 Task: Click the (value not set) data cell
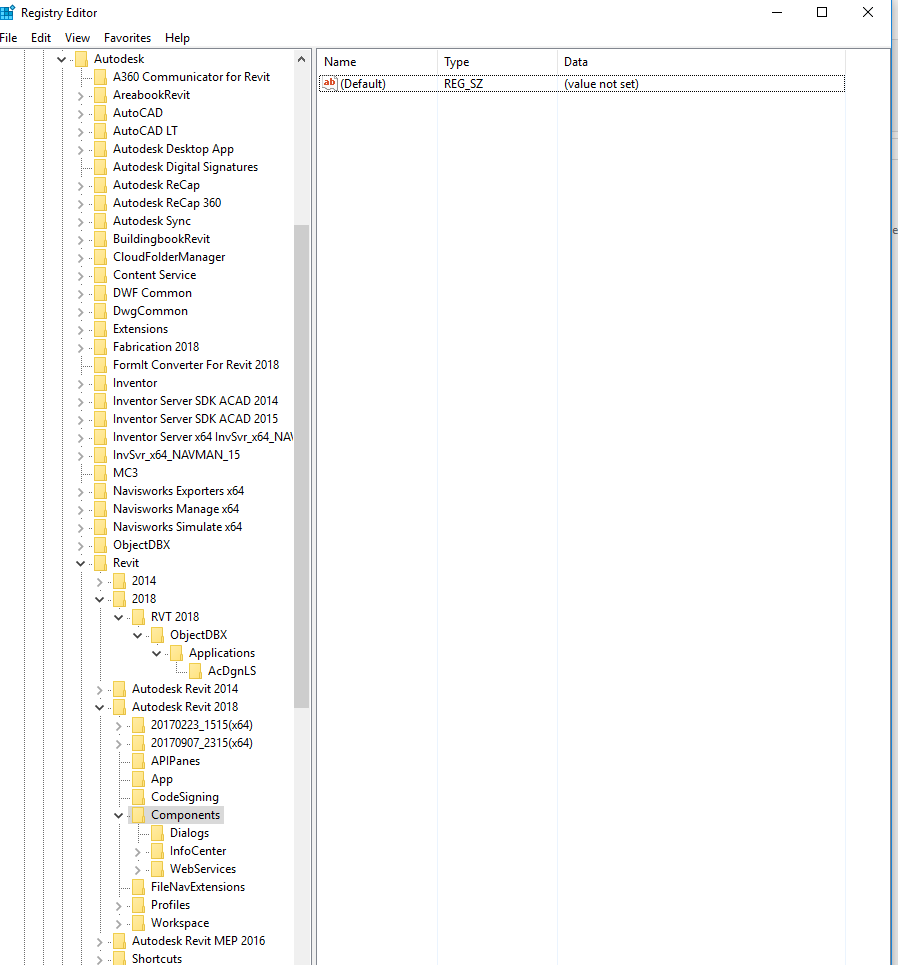click(x=601, y=84)
